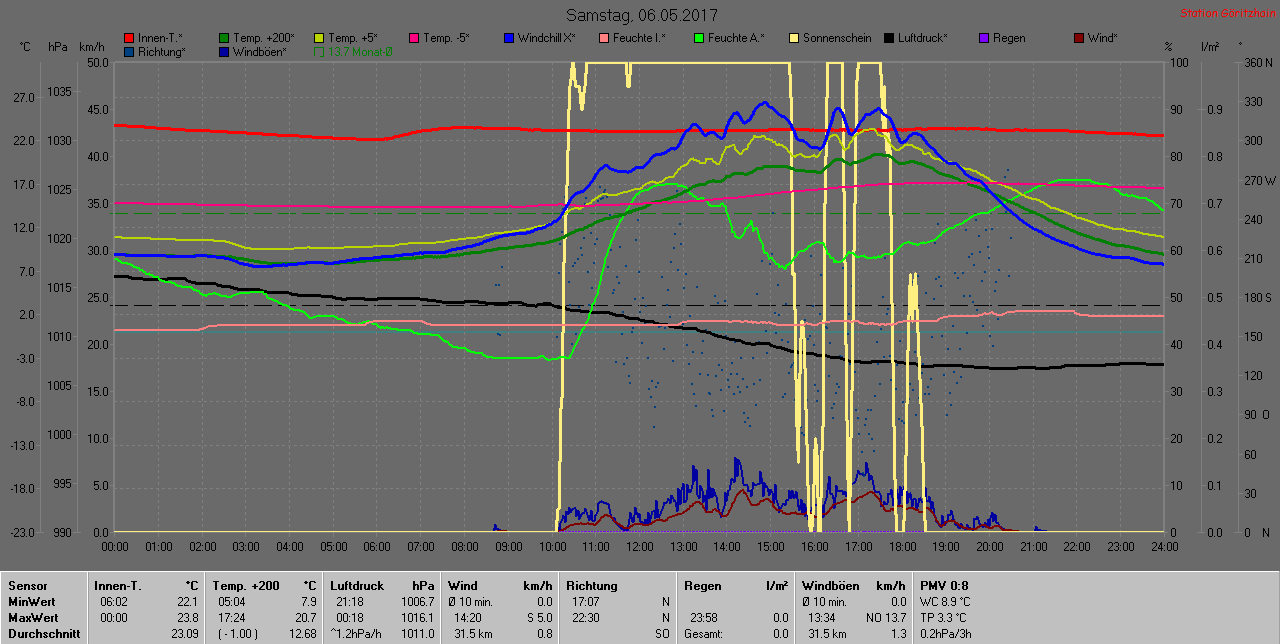The image size is (1280, 644).
Task: Click the red Innen-T. legend swatch
Action: click(x=129, y=38)
